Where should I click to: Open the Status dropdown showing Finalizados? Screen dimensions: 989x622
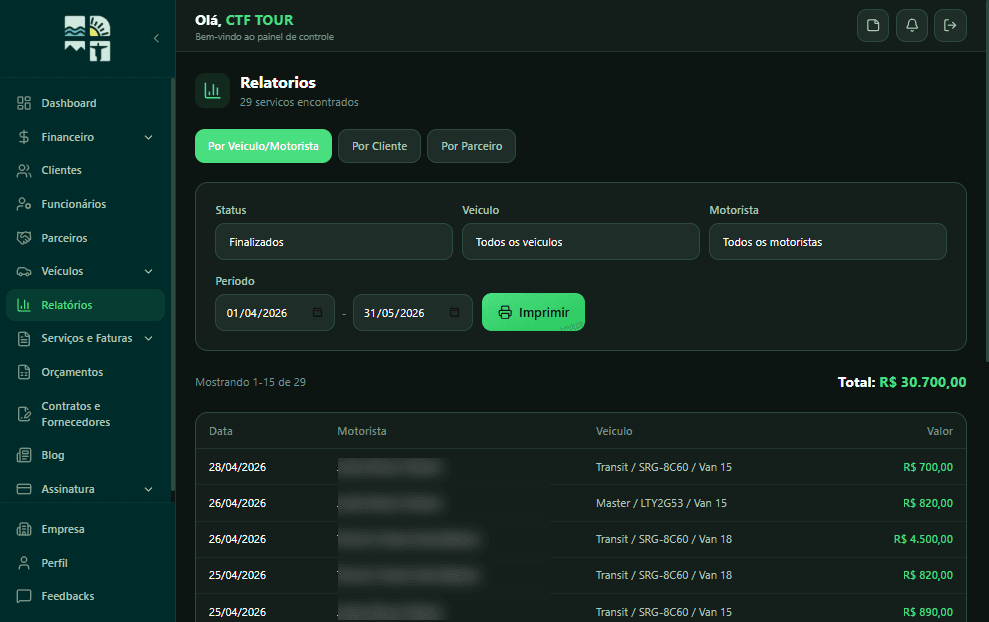pos(334,242)
